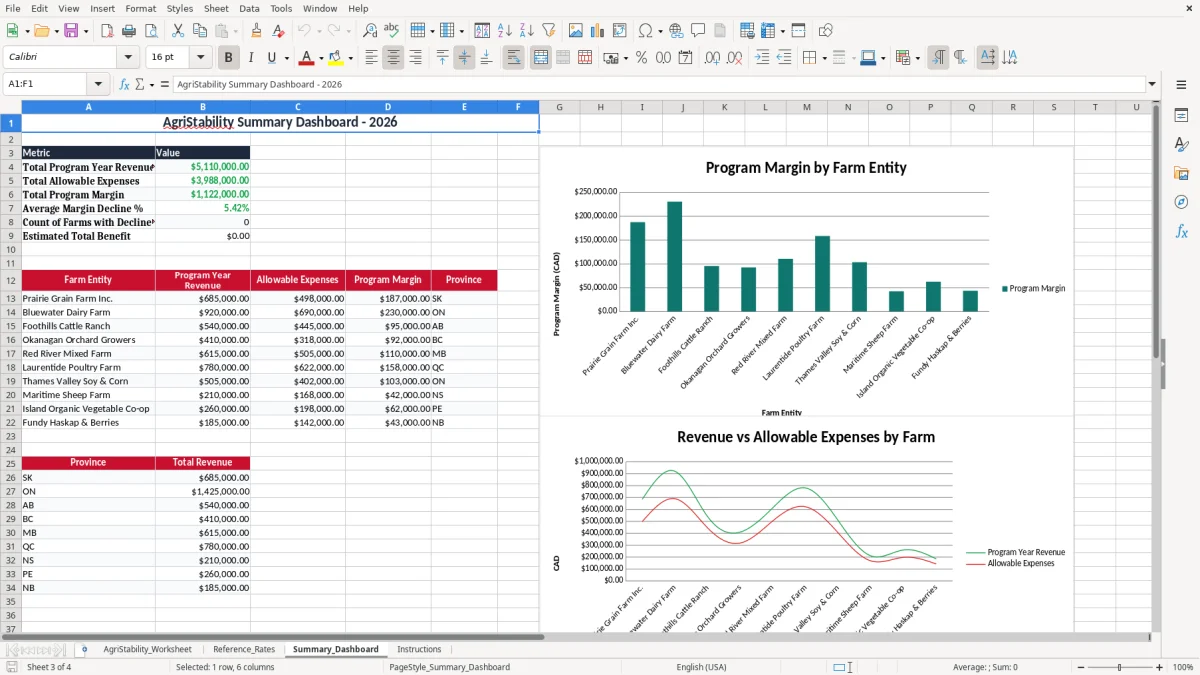Click Insert Hyperlink globe icon
This screenshot has height=675, width=1200.
pos(676,31)
